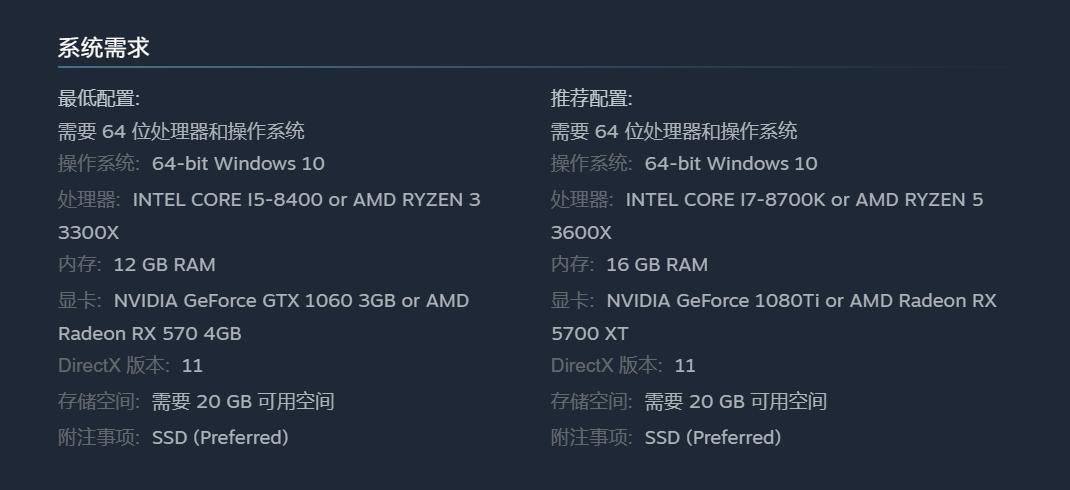
Task: Click the 推荐配置 column label
Action: point(591,99)
